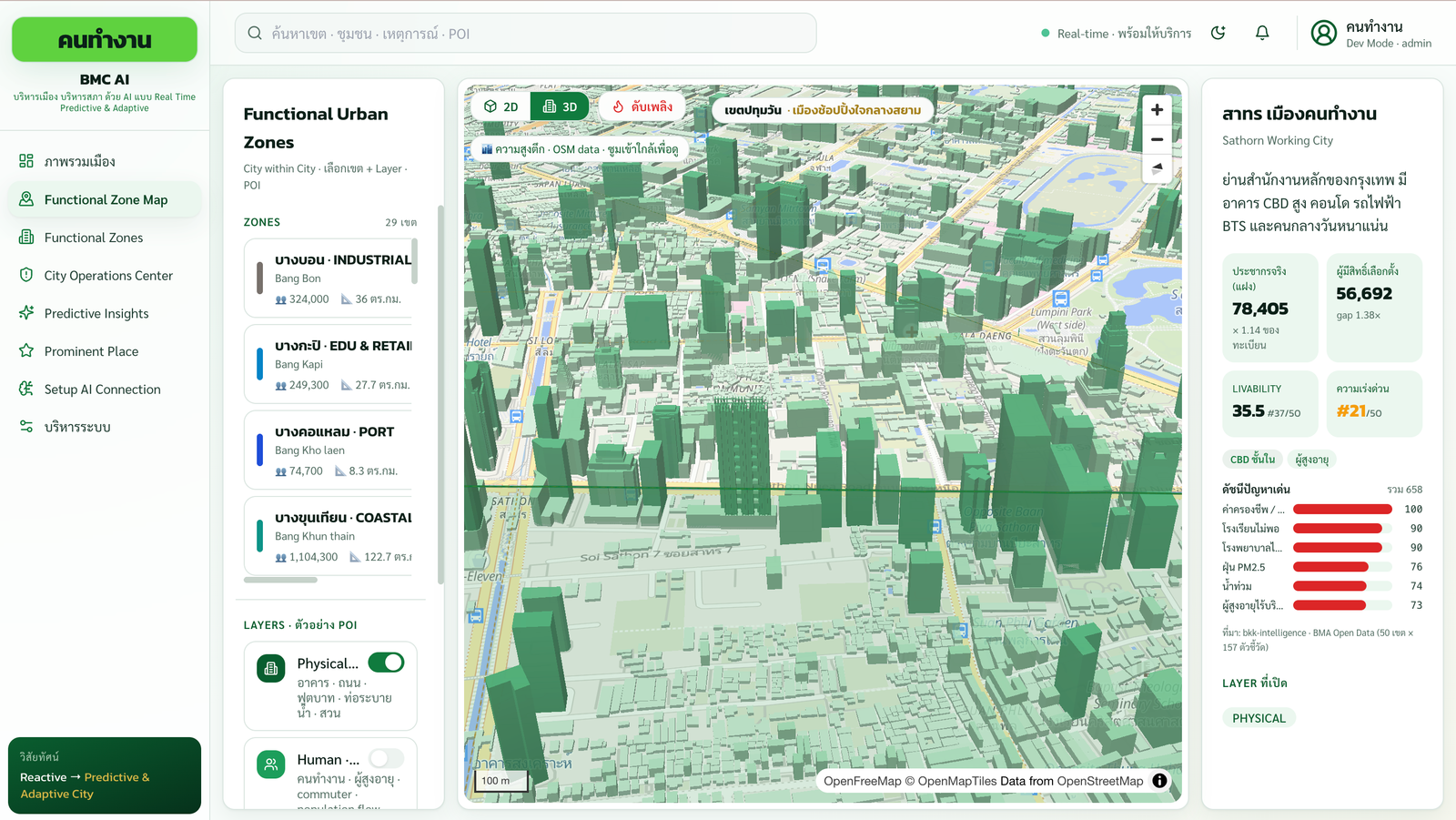Click the LIVABILITY 35.5 card
The width and height of the screenshot is (1456, 820).
(x=1270, y=403)
